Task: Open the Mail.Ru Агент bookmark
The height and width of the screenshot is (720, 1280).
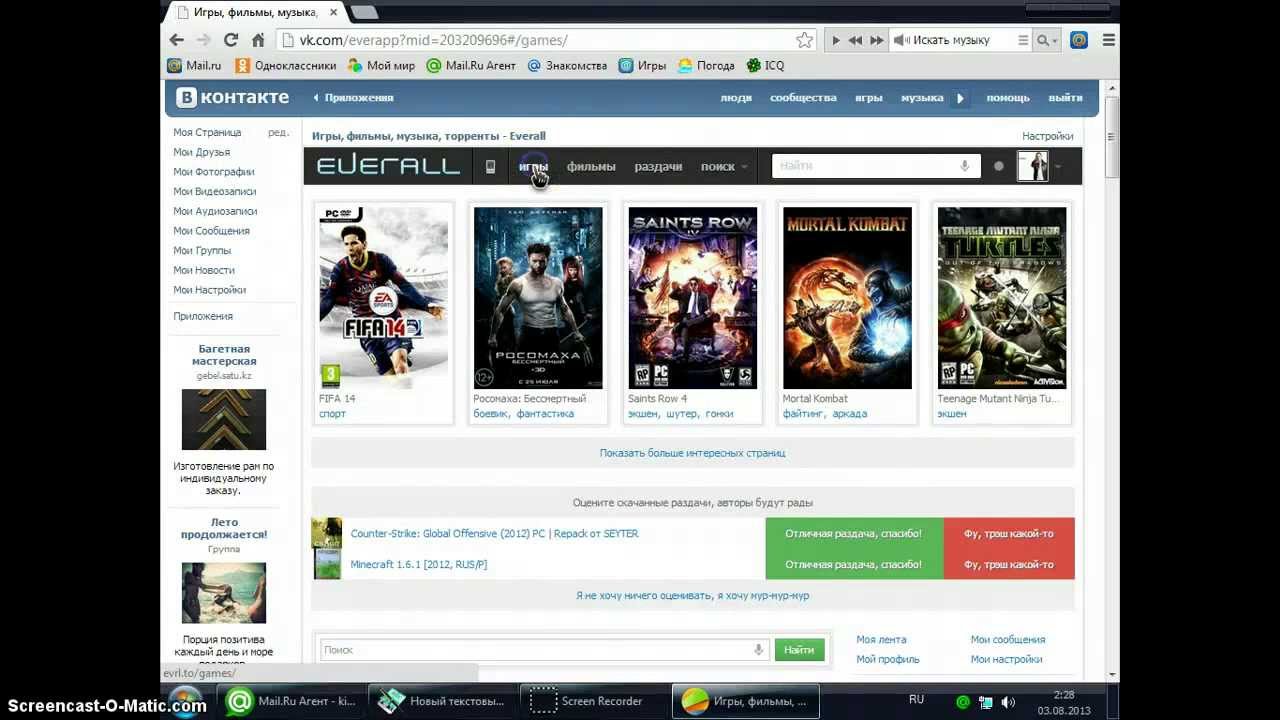Action: pos(471,65)
